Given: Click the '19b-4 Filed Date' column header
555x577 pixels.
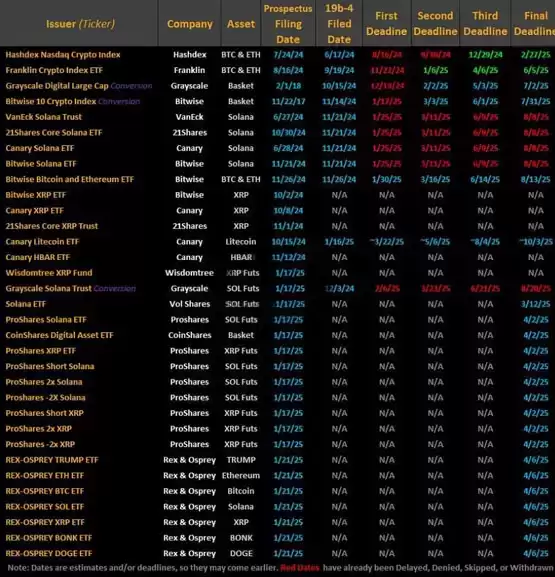Looking at the screenshot, I should pos(339,24).
